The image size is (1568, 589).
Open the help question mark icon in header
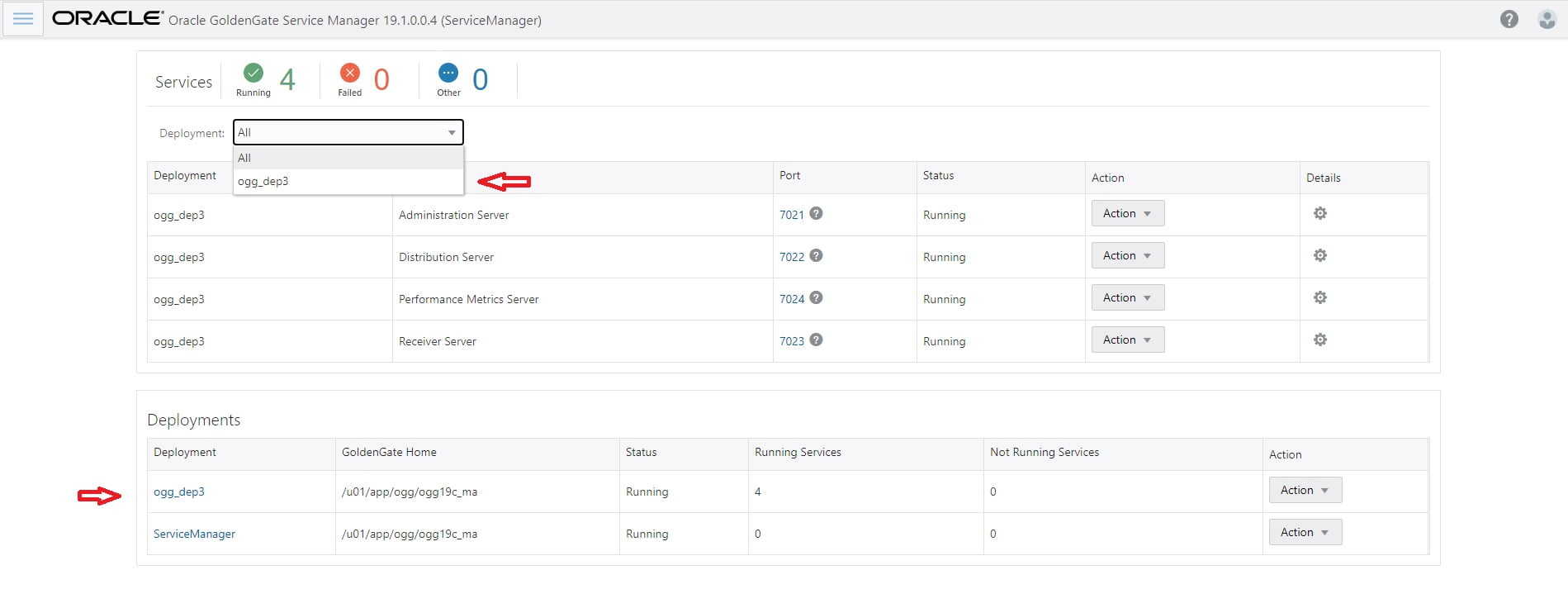pos(1509,19)
